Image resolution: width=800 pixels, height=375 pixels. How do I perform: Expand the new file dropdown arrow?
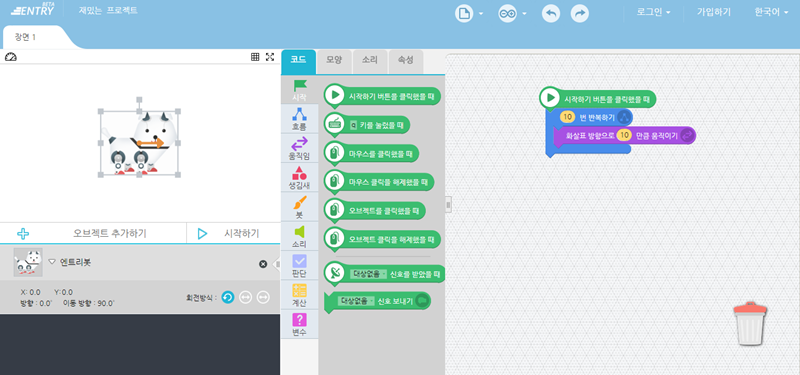coord(481,14)
